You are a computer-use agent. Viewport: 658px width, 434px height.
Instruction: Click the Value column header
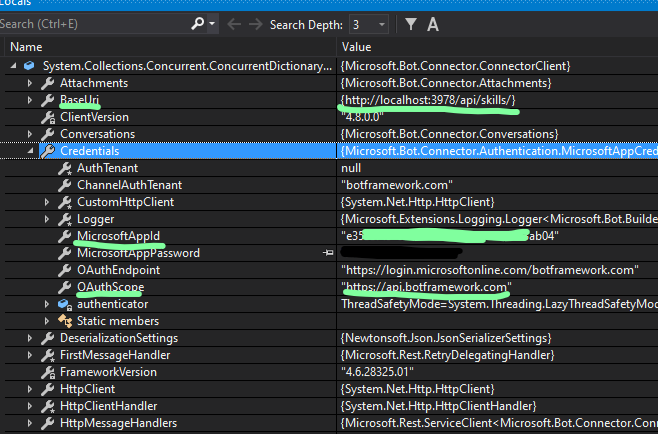pyautogui.click(x=356, y=47)
